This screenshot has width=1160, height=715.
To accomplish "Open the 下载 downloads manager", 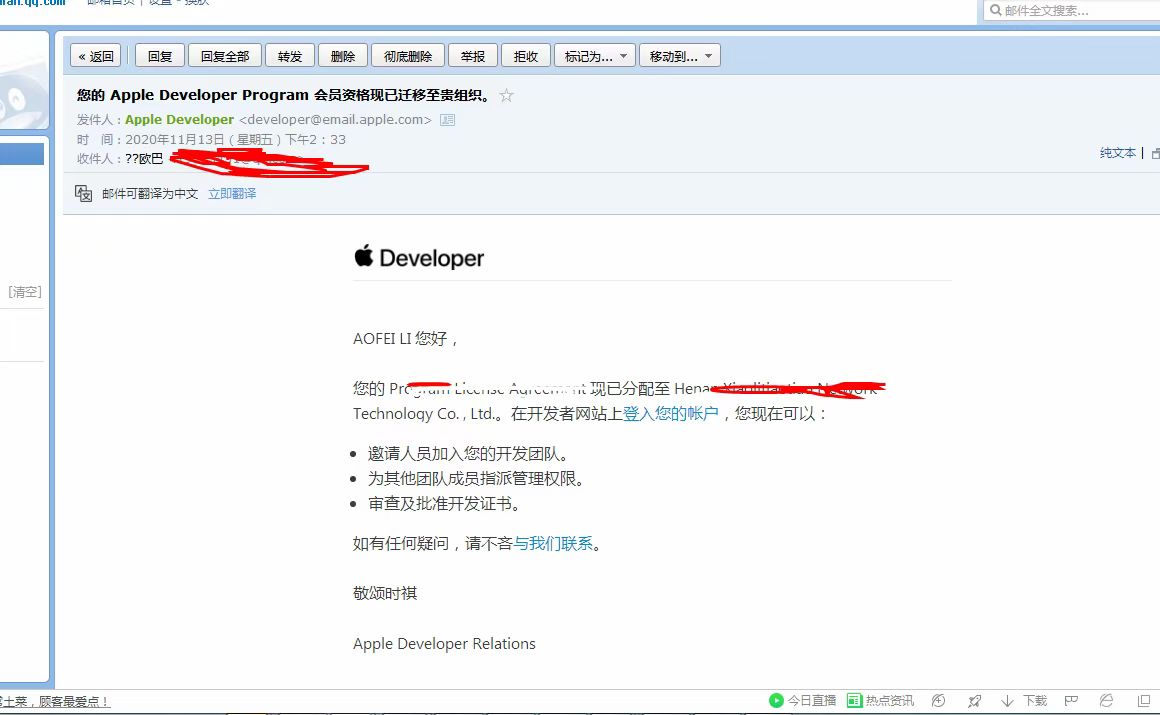I will [1025, 701].
